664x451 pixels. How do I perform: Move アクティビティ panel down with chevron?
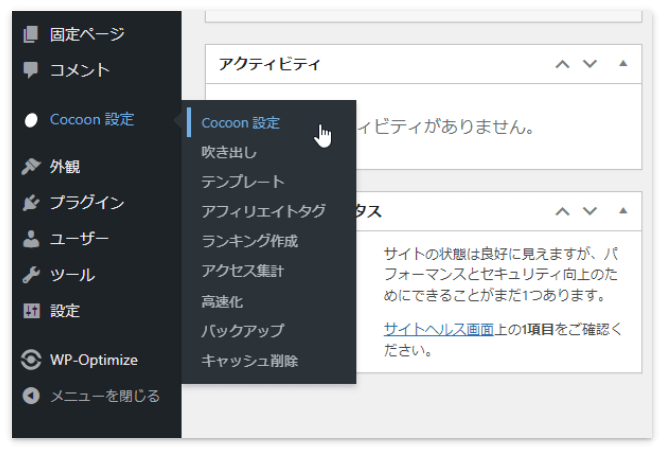click(x=590, y=64)
